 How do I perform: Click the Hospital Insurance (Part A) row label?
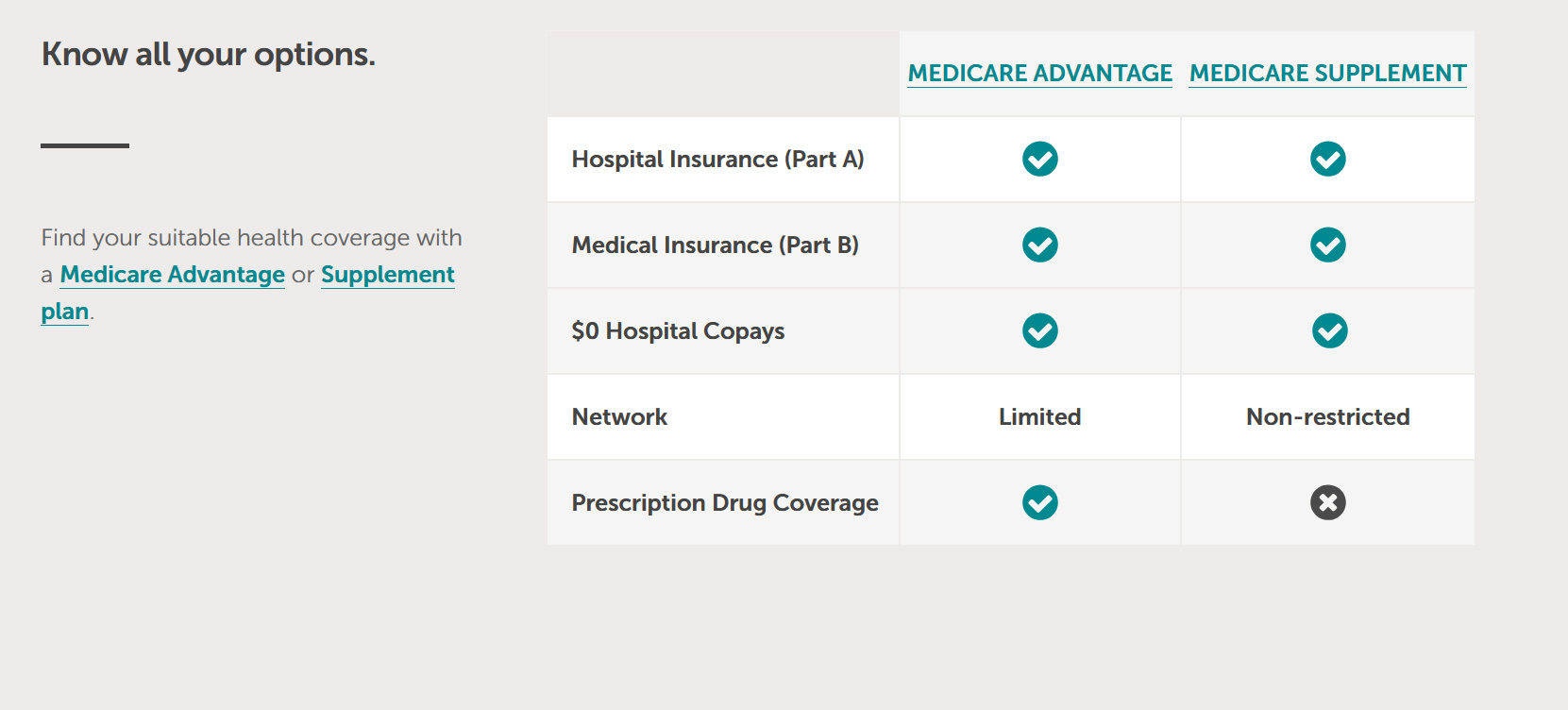pyautogui.click(x=717, y=160)
